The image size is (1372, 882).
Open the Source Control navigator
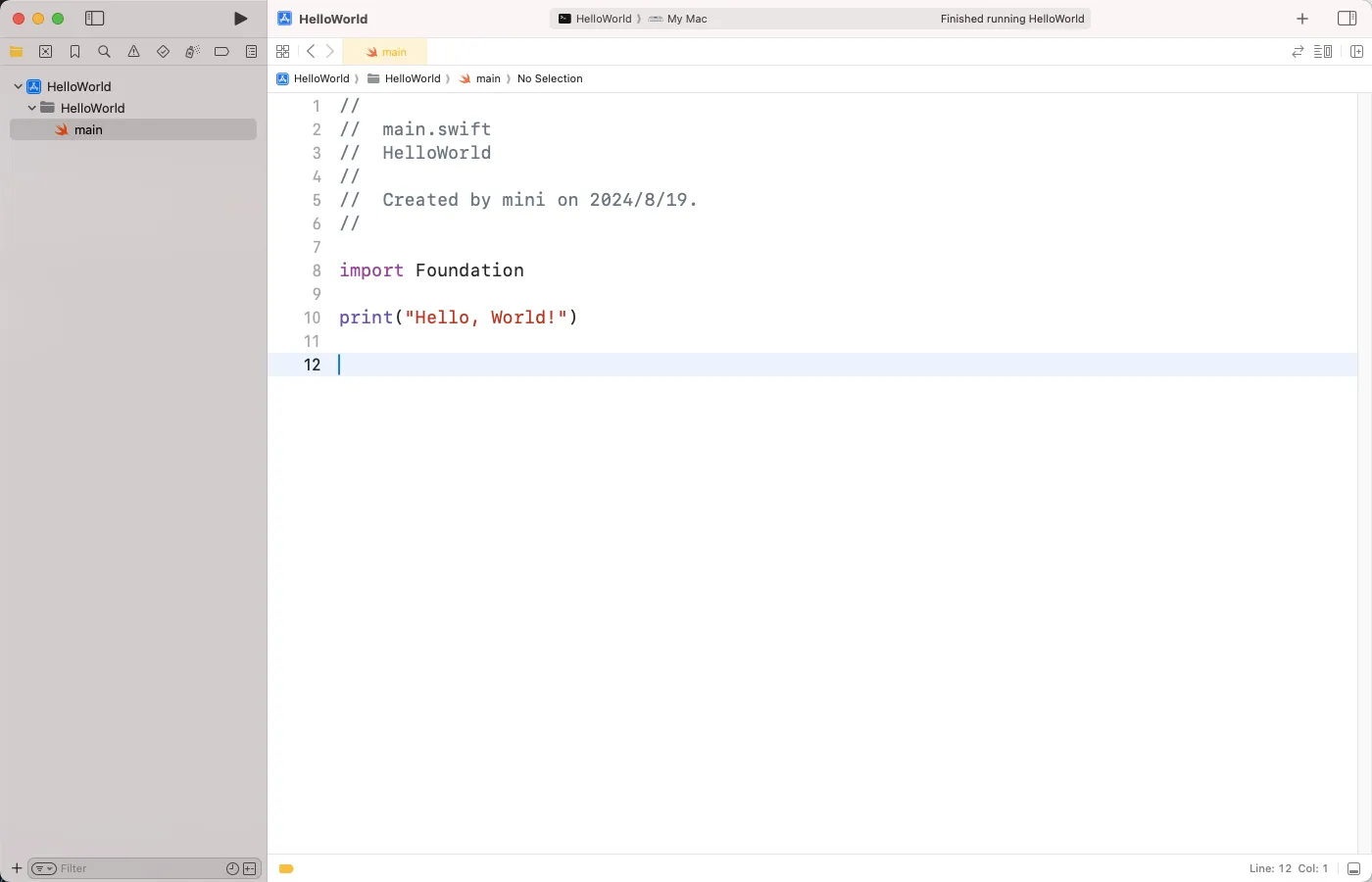tap(46, 52)
